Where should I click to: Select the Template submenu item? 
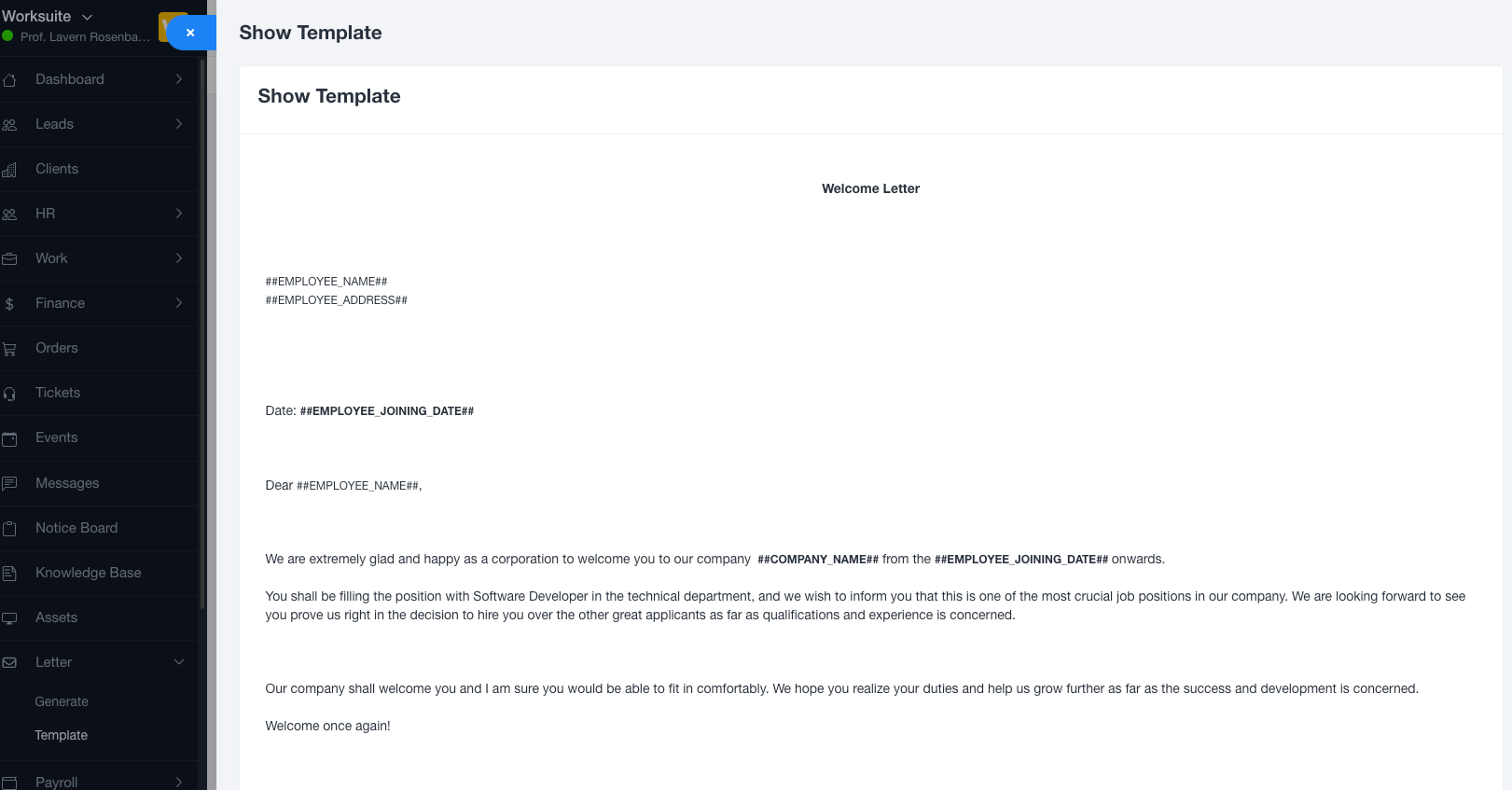pyautogui.click(x=62, y=735)
